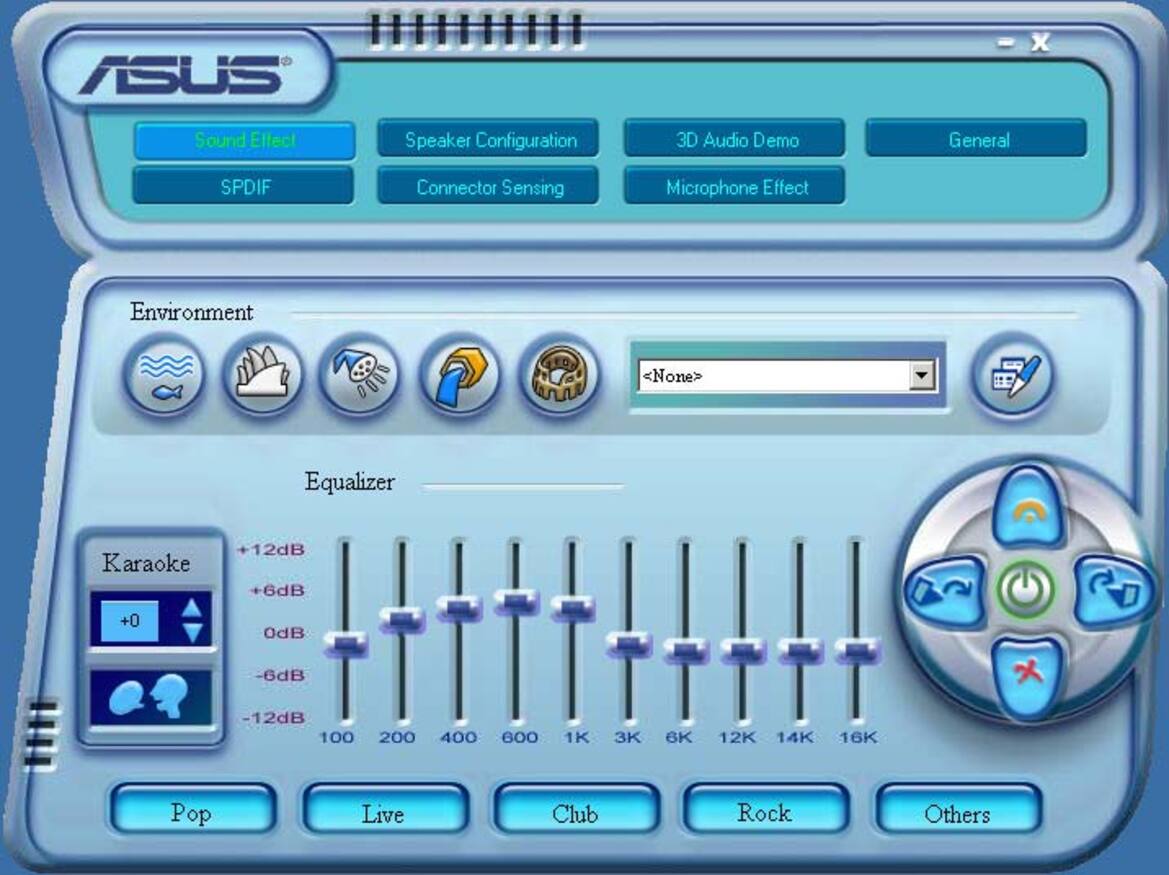1169x875 pixels.
Task: Open the Speaker Configuration tab
Action: (489, 139)
